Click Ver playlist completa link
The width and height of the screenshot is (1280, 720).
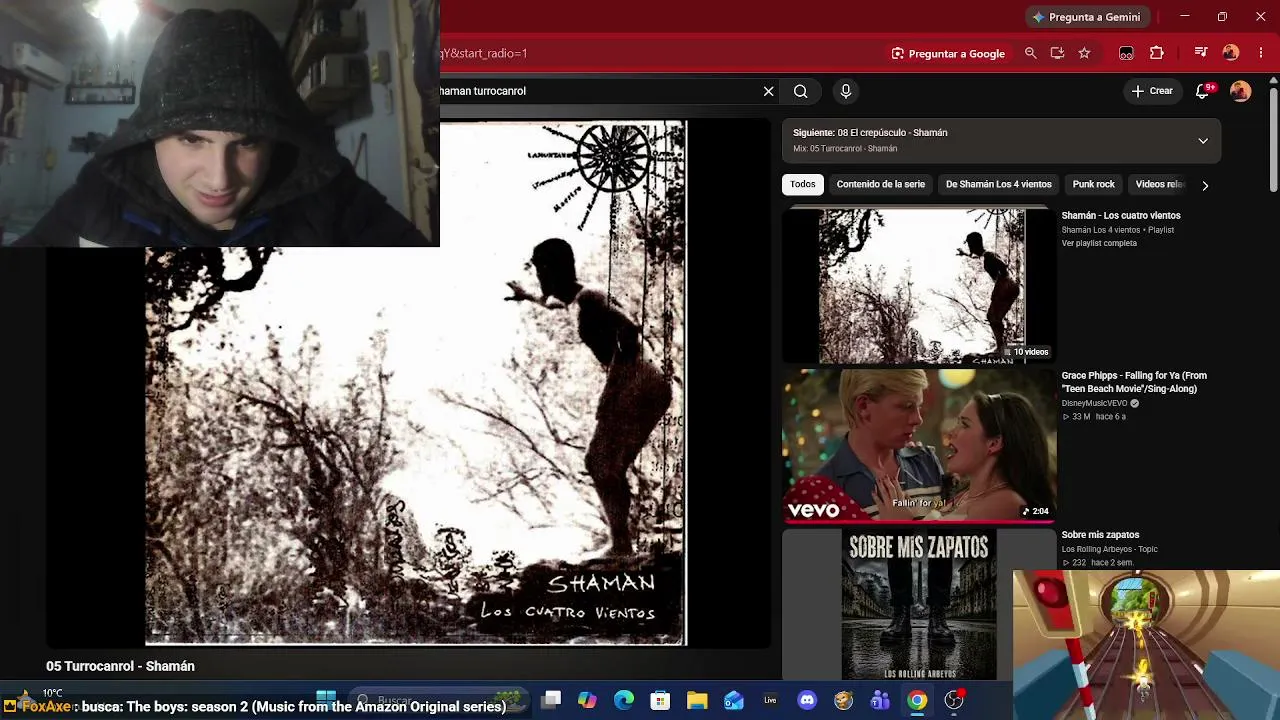click(x=1099, y=243)
